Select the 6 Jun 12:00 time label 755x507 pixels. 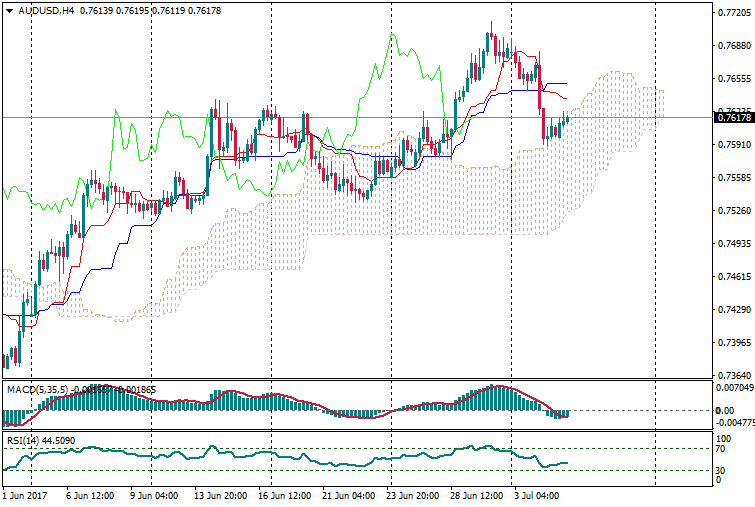91,495
